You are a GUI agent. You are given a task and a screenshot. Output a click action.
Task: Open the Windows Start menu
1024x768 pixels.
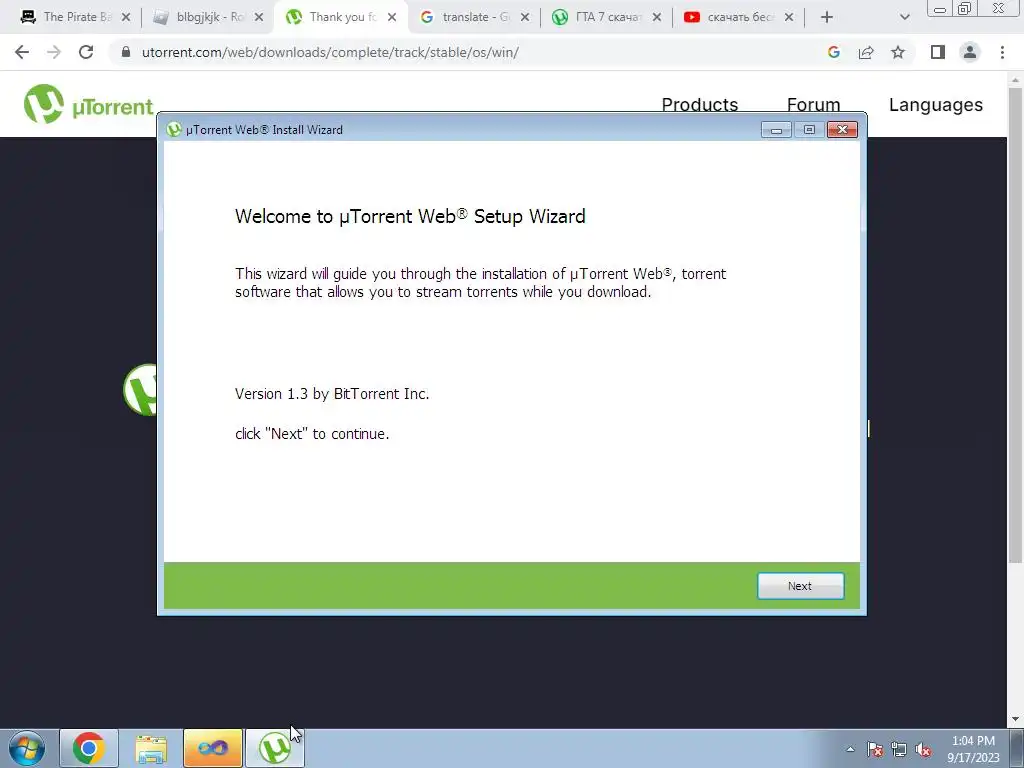click(x=26, y=748)
